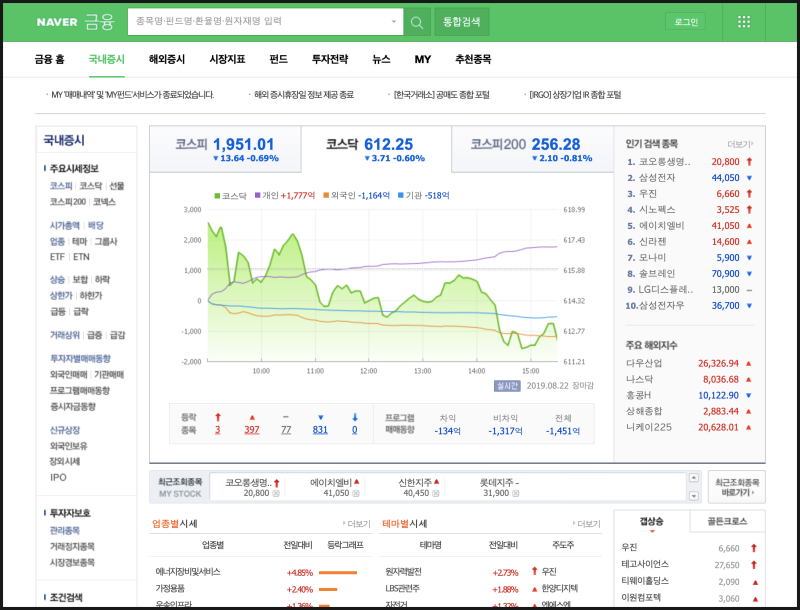This screenshot has height=610, width=800.
Task: Select the 코스피200 index tab
Action: coord(532,149)
